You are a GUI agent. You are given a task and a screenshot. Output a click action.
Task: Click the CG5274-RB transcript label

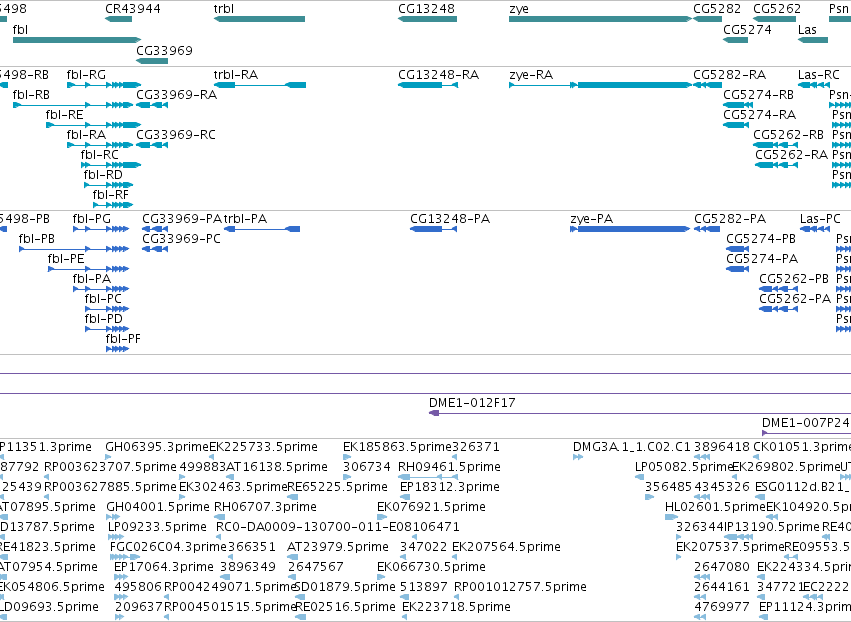click(x=759, y=95)
